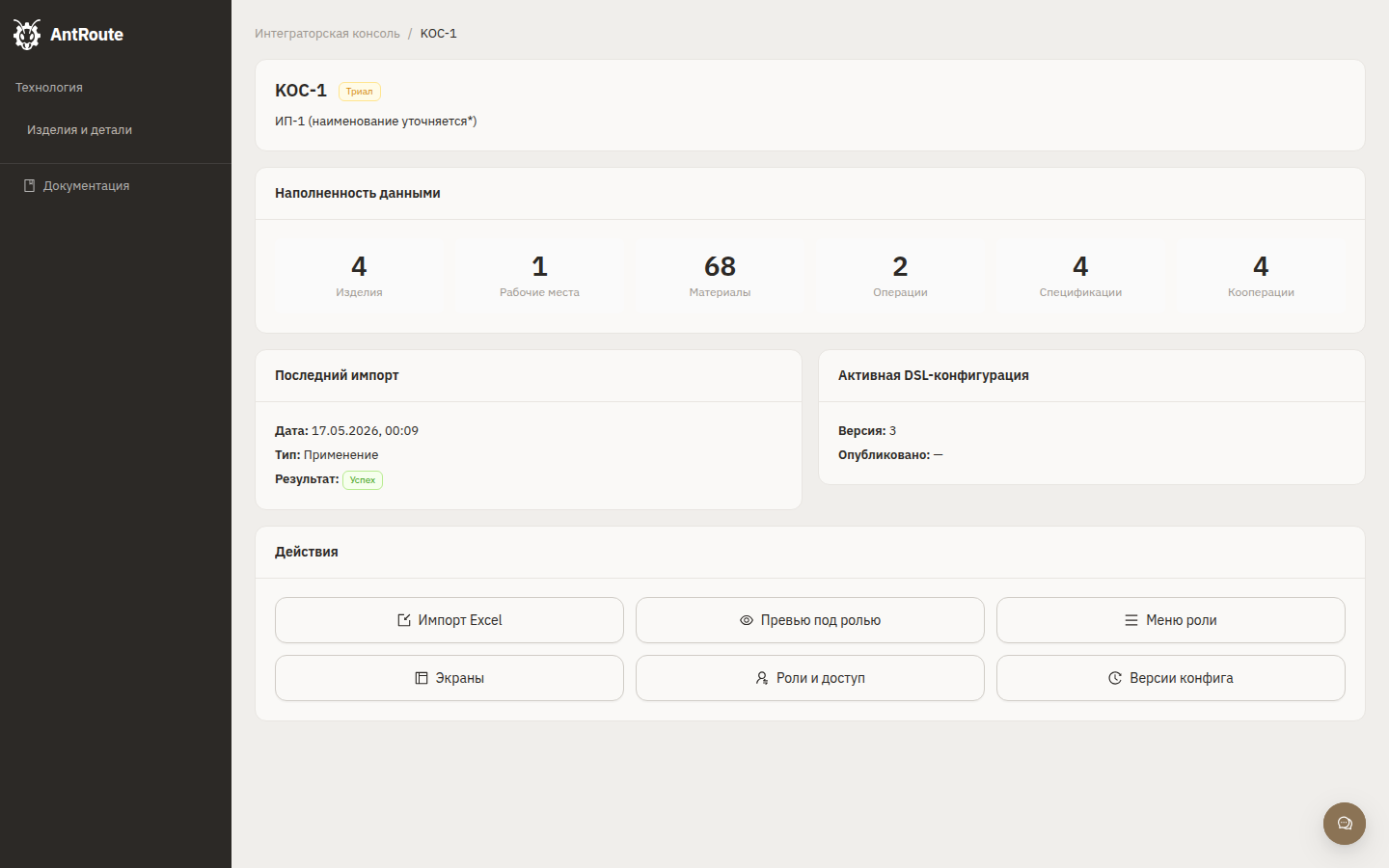Navigate to Интеграторская консоль breadcrumb
This screenshot has width=1389, height=868.
point(327,33)
